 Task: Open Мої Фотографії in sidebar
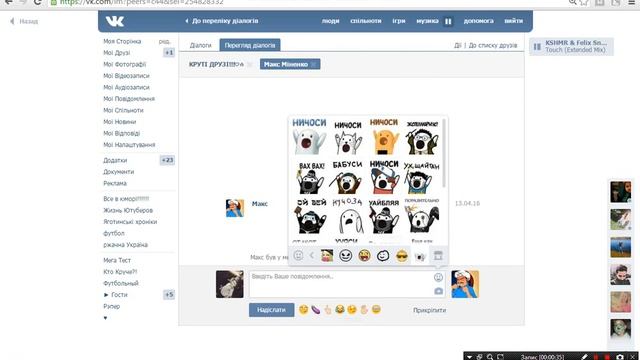pyautogui.click(x=124, y=64)
